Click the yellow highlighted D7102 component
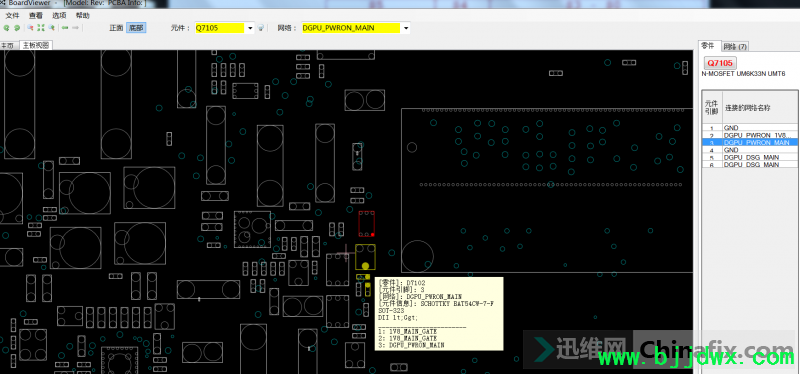 (x=365, y=257)
